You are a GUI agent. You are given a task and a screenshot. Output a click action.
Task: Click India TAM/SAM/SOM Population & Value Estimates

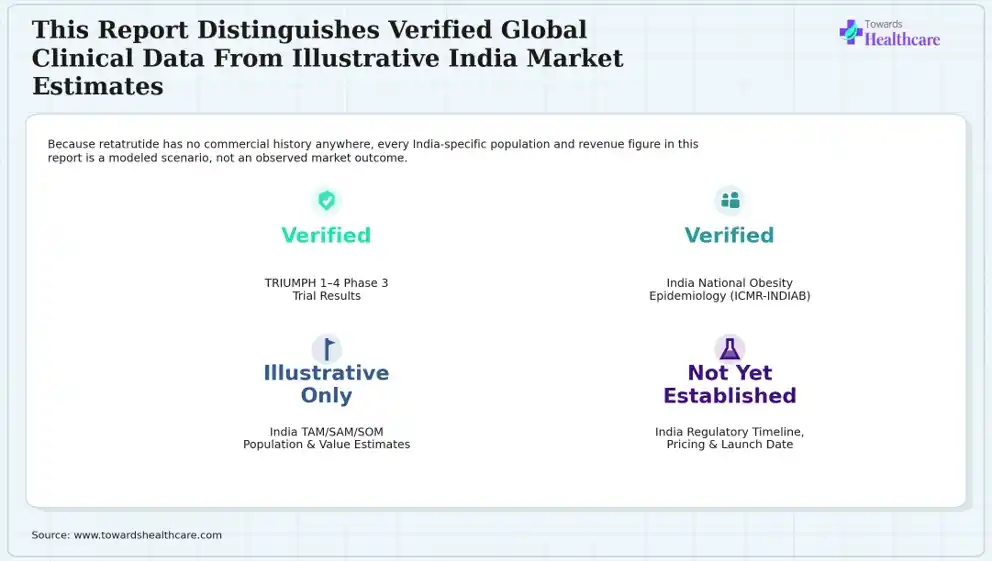coord(326,438)
